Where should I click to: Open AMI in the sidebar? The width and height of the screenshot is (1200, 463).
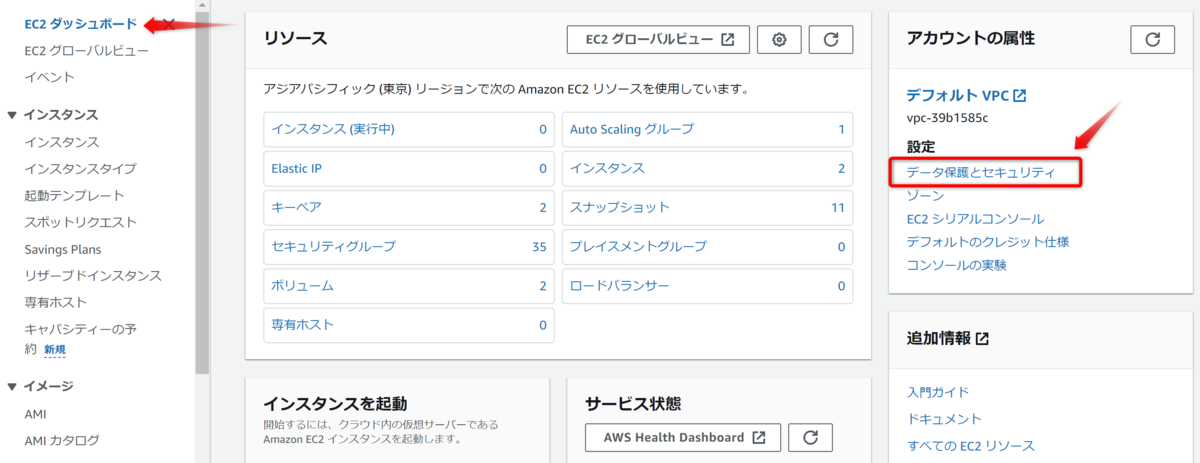pos(36,414)
